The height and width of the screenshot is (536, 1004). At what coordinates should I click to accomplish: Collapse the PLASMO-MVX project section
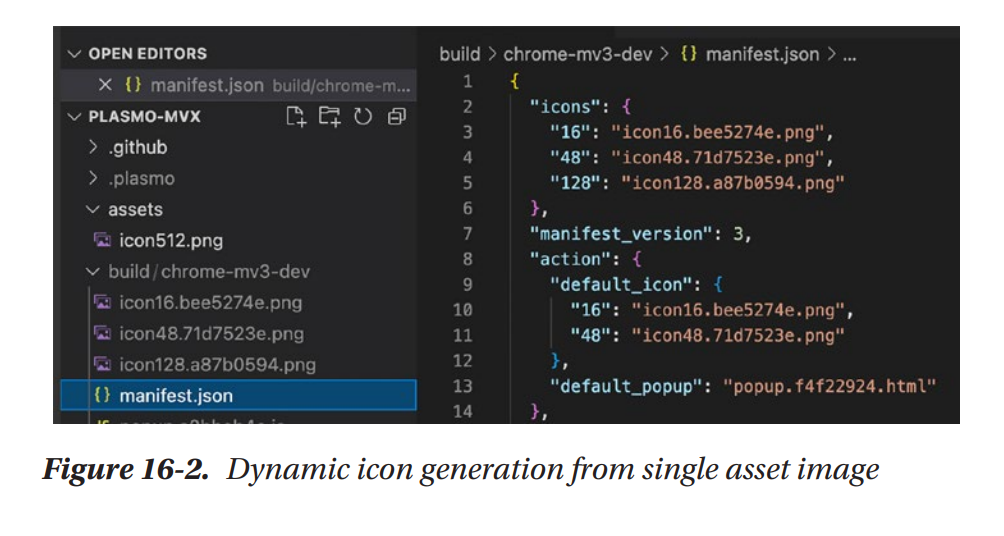coord(73,116)
